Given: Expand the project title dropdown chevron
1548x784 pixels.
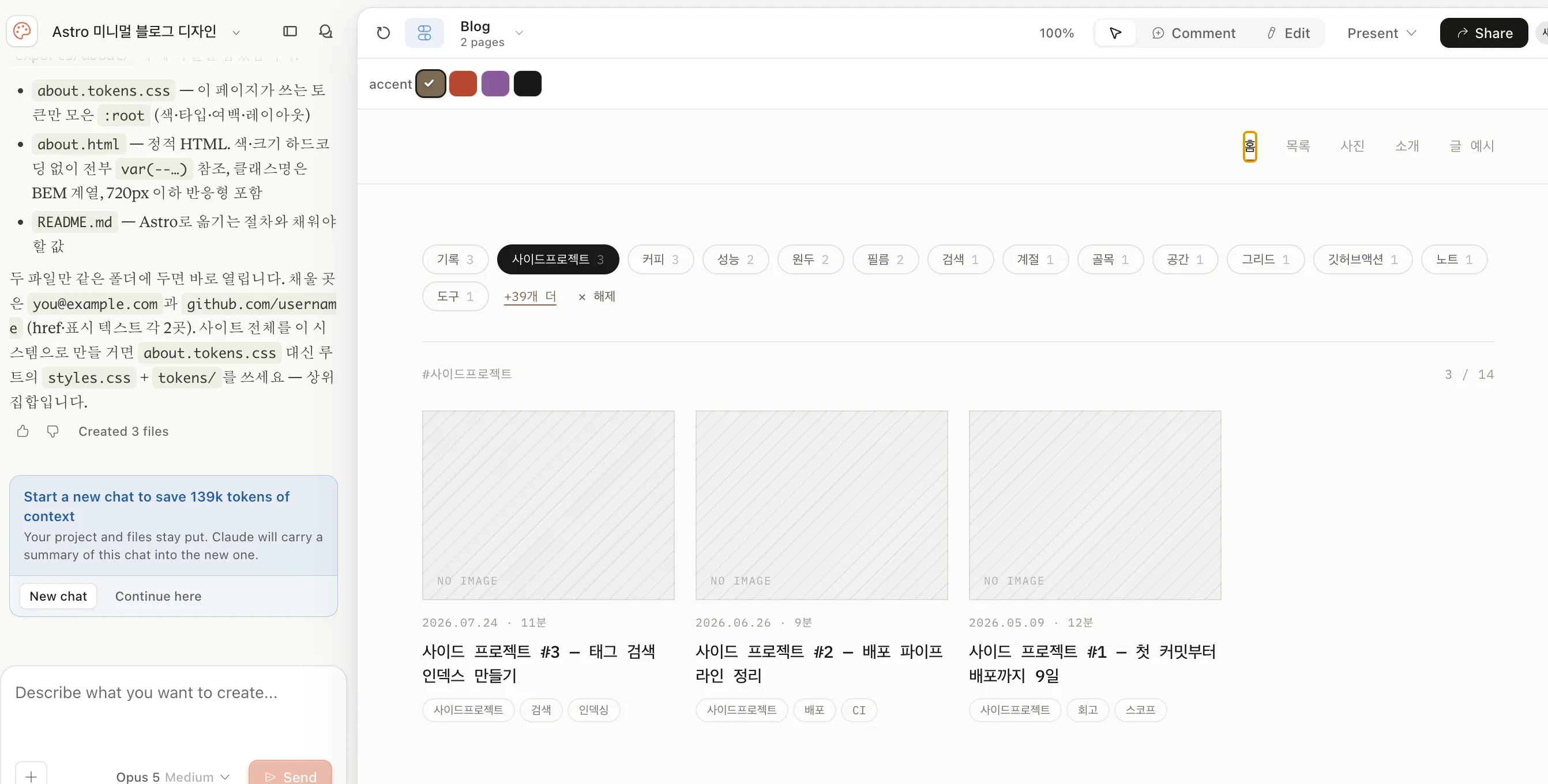Looking at the screenshot, I should (x=236, y=32).
